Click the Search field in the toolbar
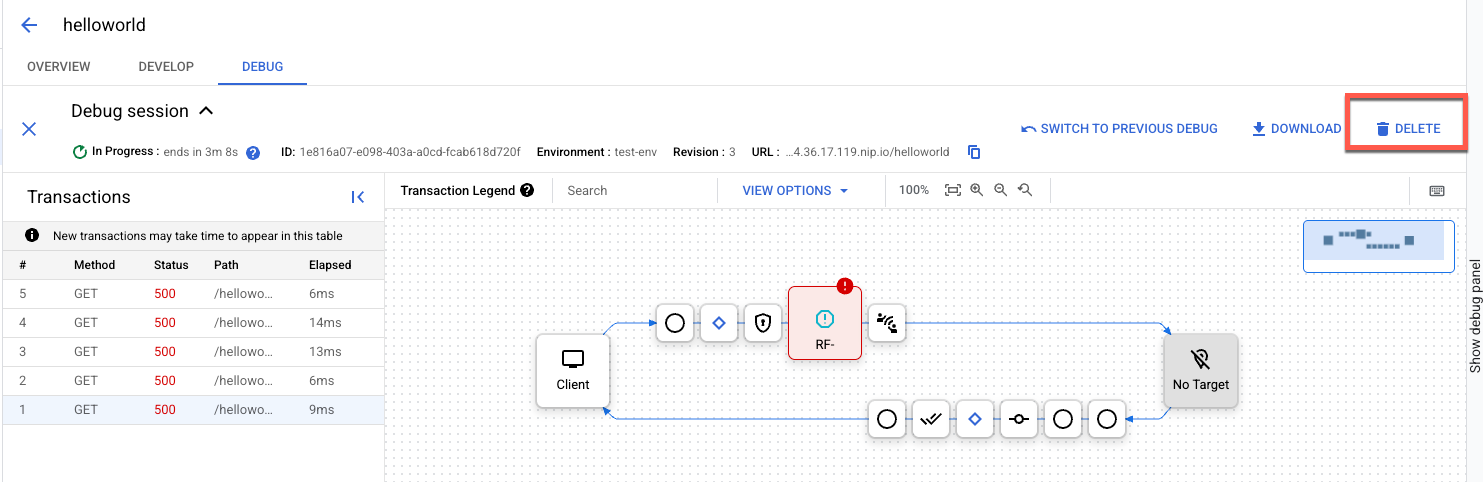The width and height of the screenshot is (1483, 482). (635, 191)
